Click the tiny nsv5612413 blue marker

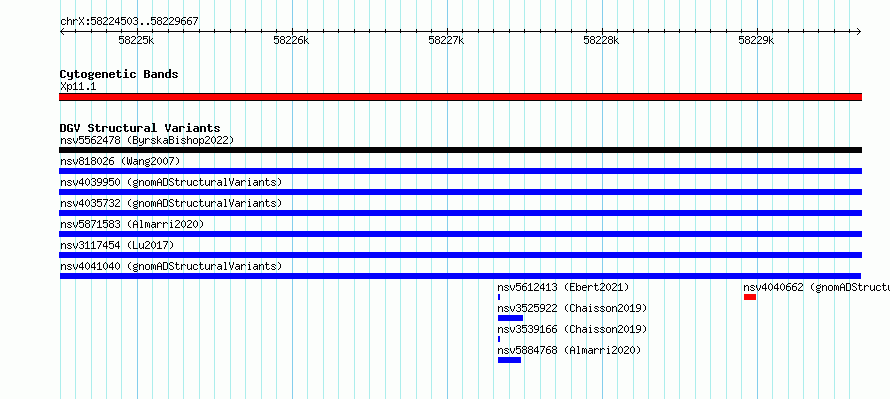pyautogui.click(x=499, y=297)
